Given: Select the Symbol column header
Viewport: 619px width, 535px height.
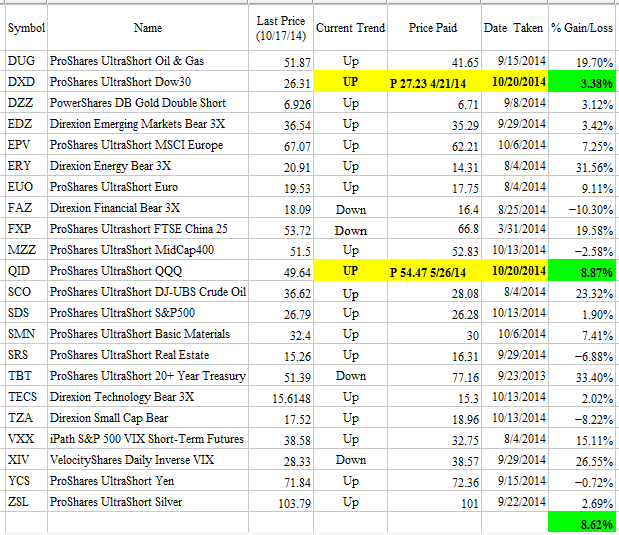Looking at the screenshot, I should (26, 28).
